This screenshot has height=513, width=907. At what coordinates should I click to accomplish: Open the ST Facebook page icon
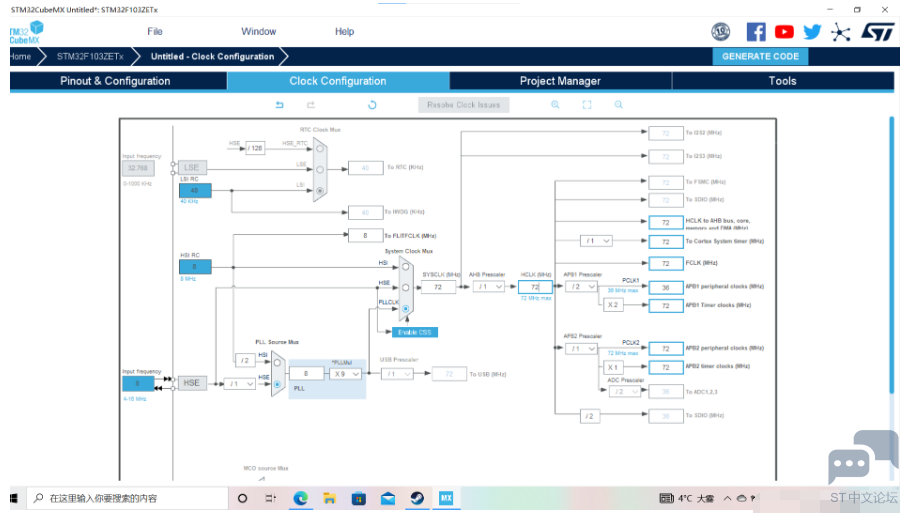tap(755, 32)
